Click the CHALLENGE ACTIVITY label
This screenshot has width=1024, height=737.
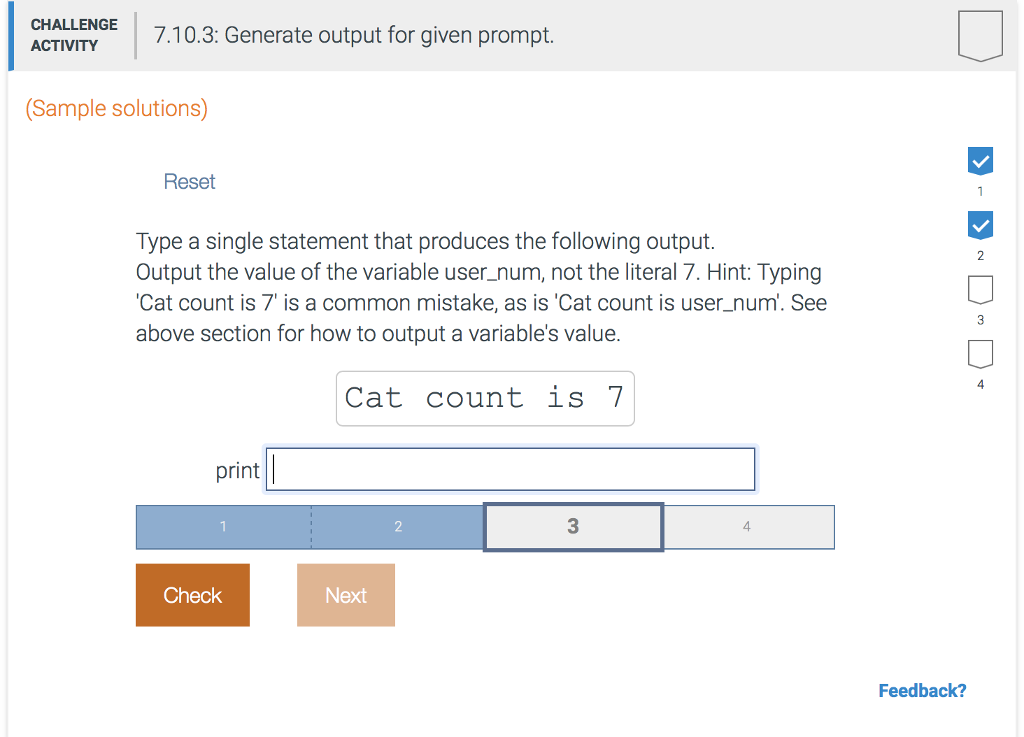pos(74,35)
